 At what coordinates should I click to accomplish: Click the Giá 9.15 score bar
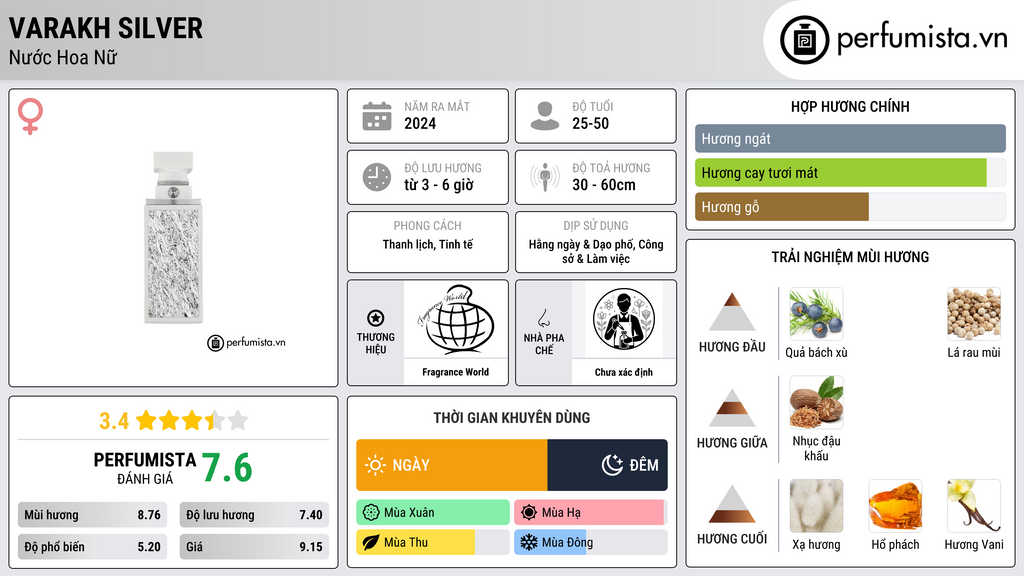click(x=254, y=547)
